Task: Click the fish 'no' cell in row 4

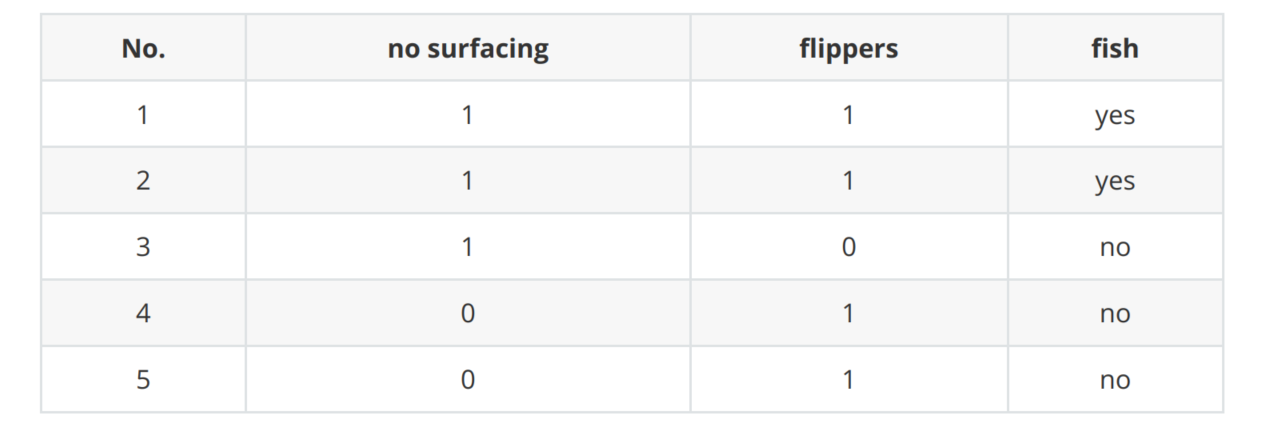Action: [x=1114, y=314]
